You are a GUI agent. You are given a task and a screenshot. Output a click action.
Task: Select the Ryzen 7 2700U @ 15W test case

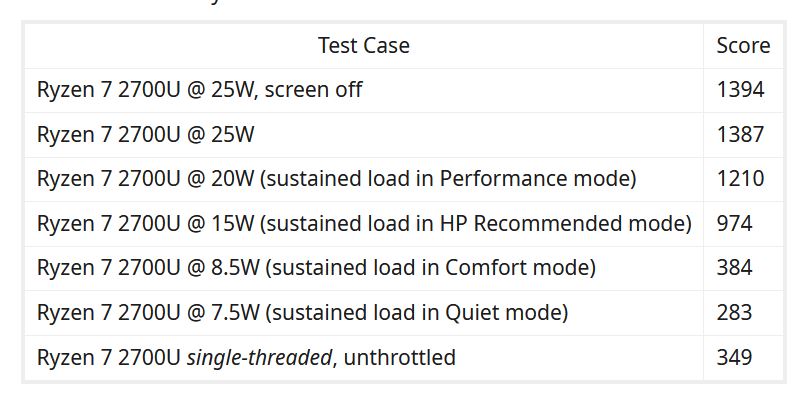click(364, 223)
